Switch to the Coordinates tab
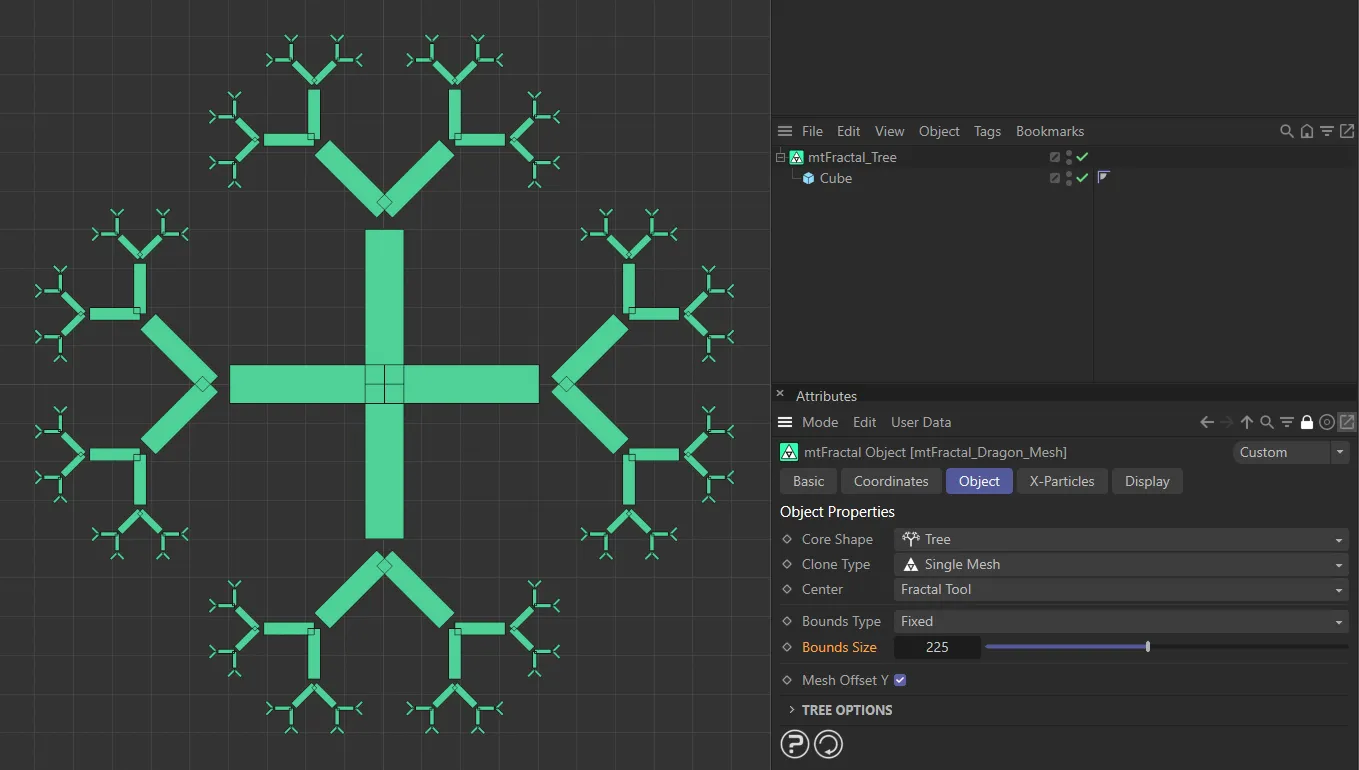The height and width of the screenshot is (770, 1359). coord(891,481)
